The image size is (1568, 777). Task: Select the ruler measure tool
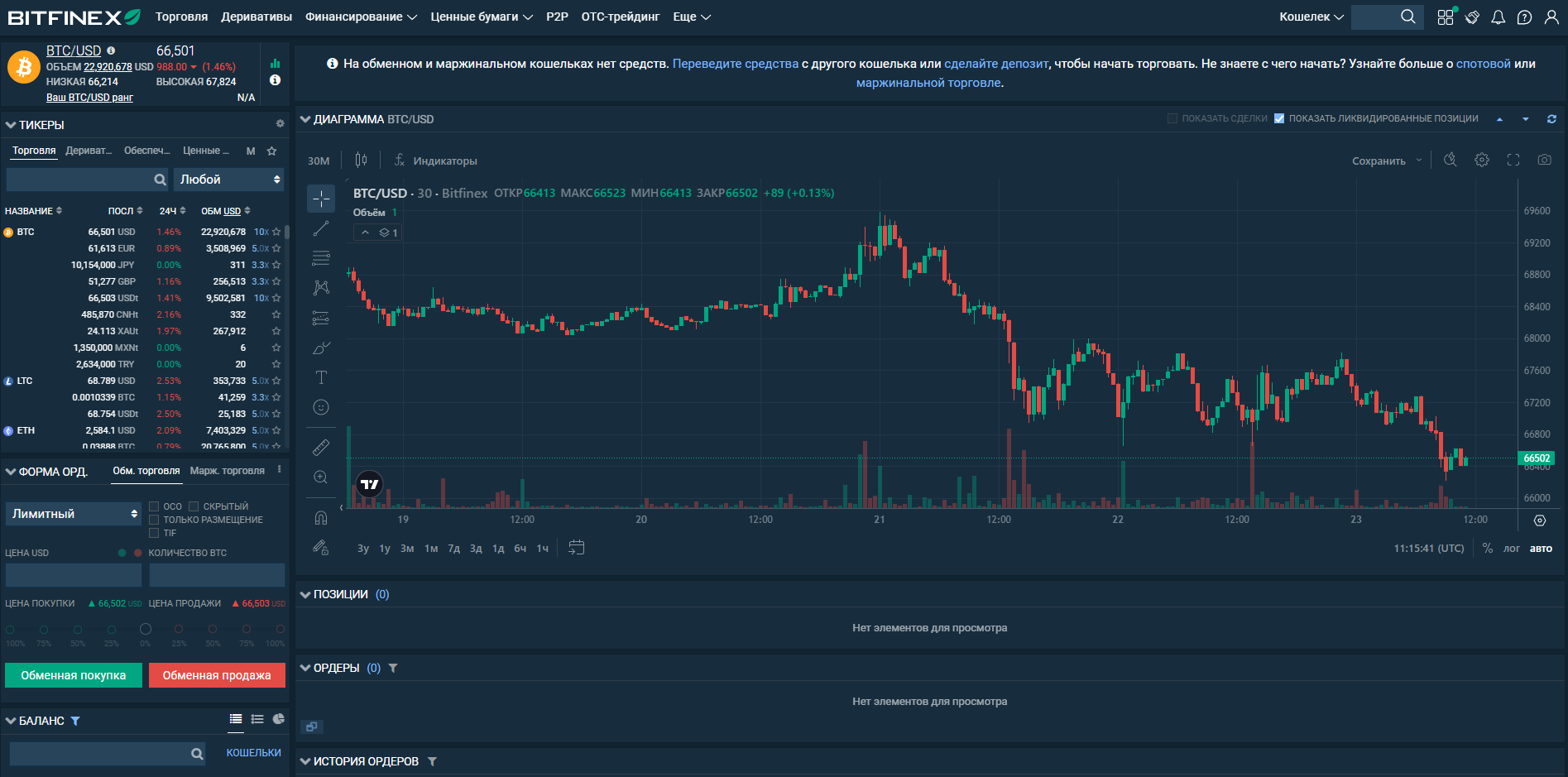click(x=321, y=448)
